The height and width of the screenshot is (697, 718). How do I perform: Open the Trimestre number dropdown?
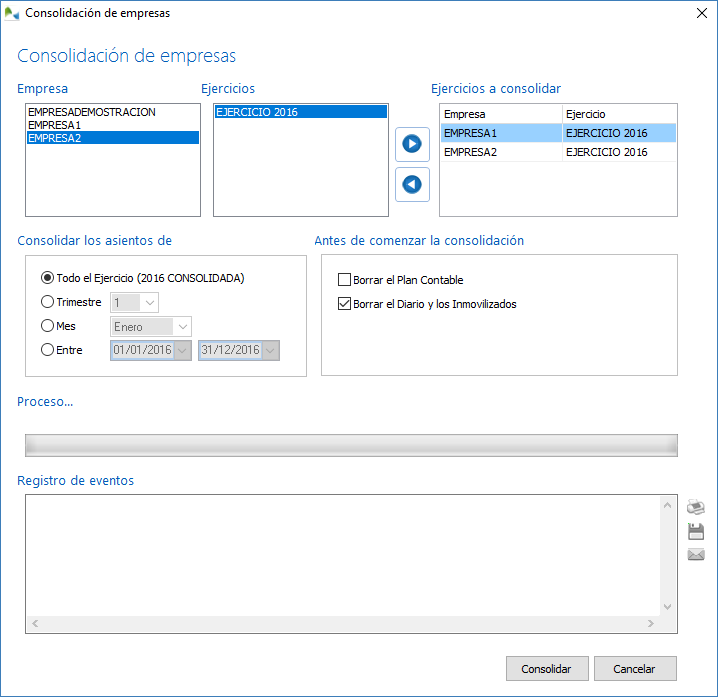coord(149,302)
